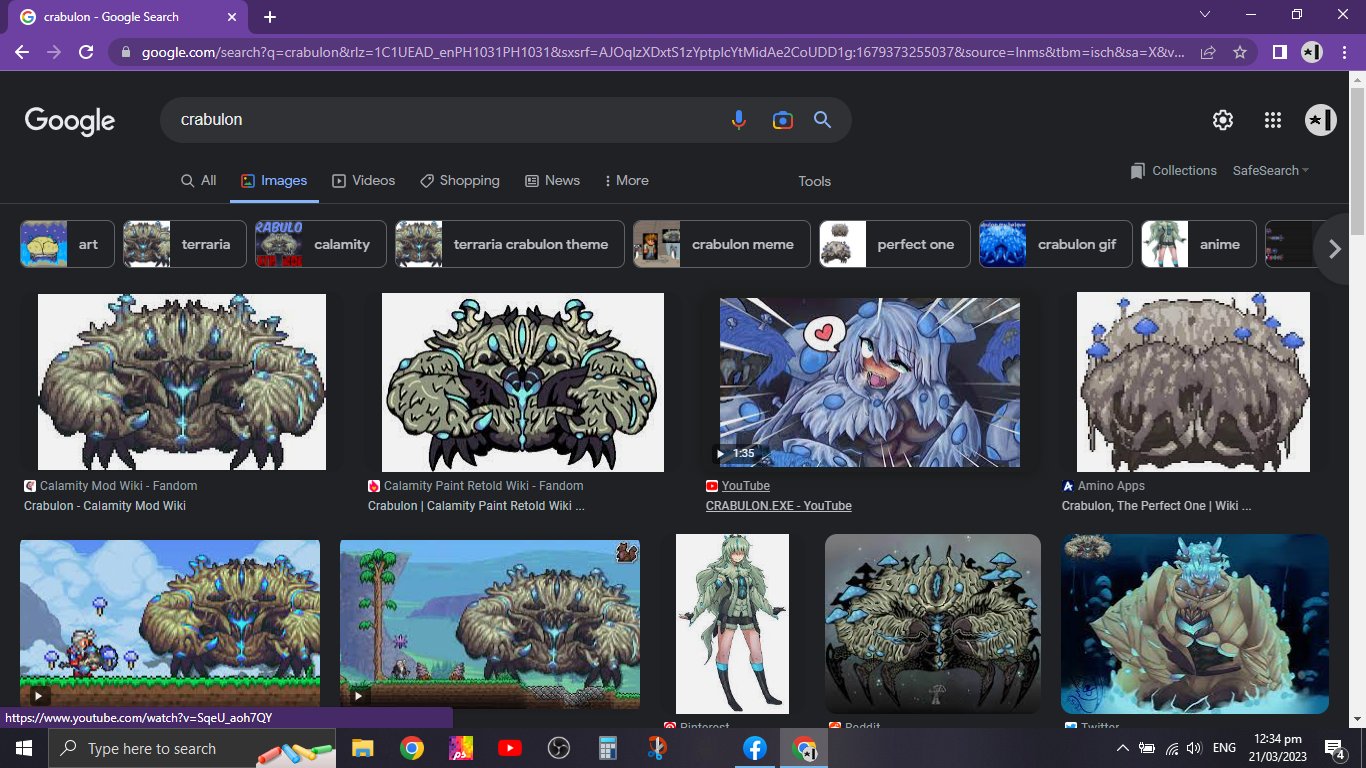Viewport: 1366px width, 768px height.
Task: Bookmark this page with star icon
Action: (x=1240, y=52)
